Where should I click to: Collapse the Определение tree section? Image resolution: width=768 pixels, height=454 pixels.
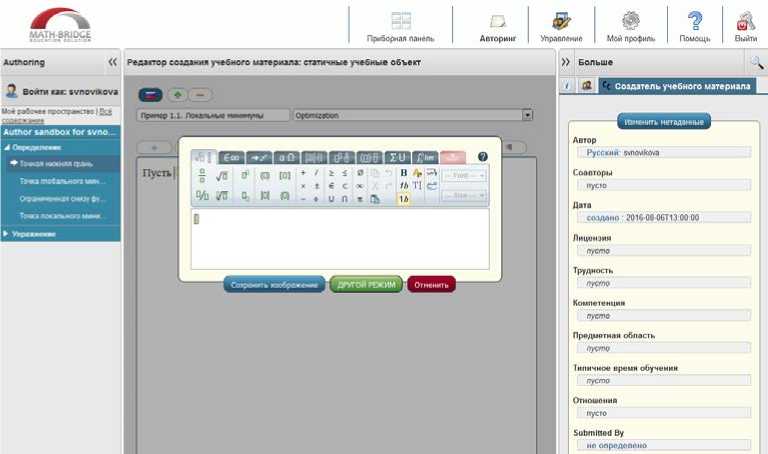(x=7, y=147)
